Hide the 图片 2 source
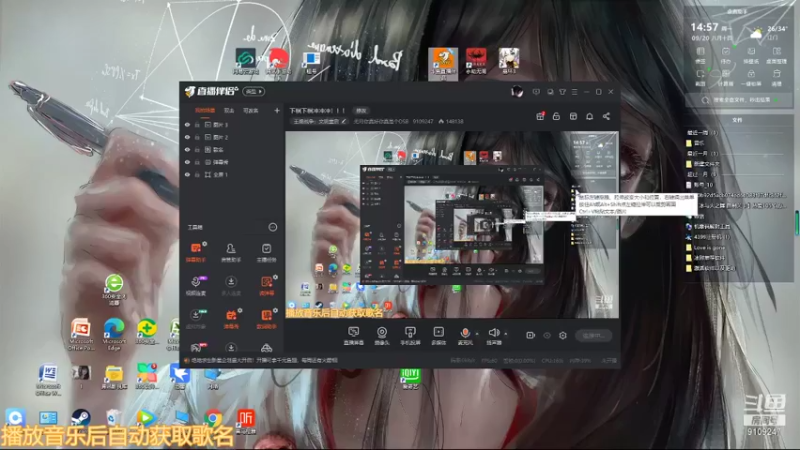This screenshot has height=450, width=800. pos(187,137)
